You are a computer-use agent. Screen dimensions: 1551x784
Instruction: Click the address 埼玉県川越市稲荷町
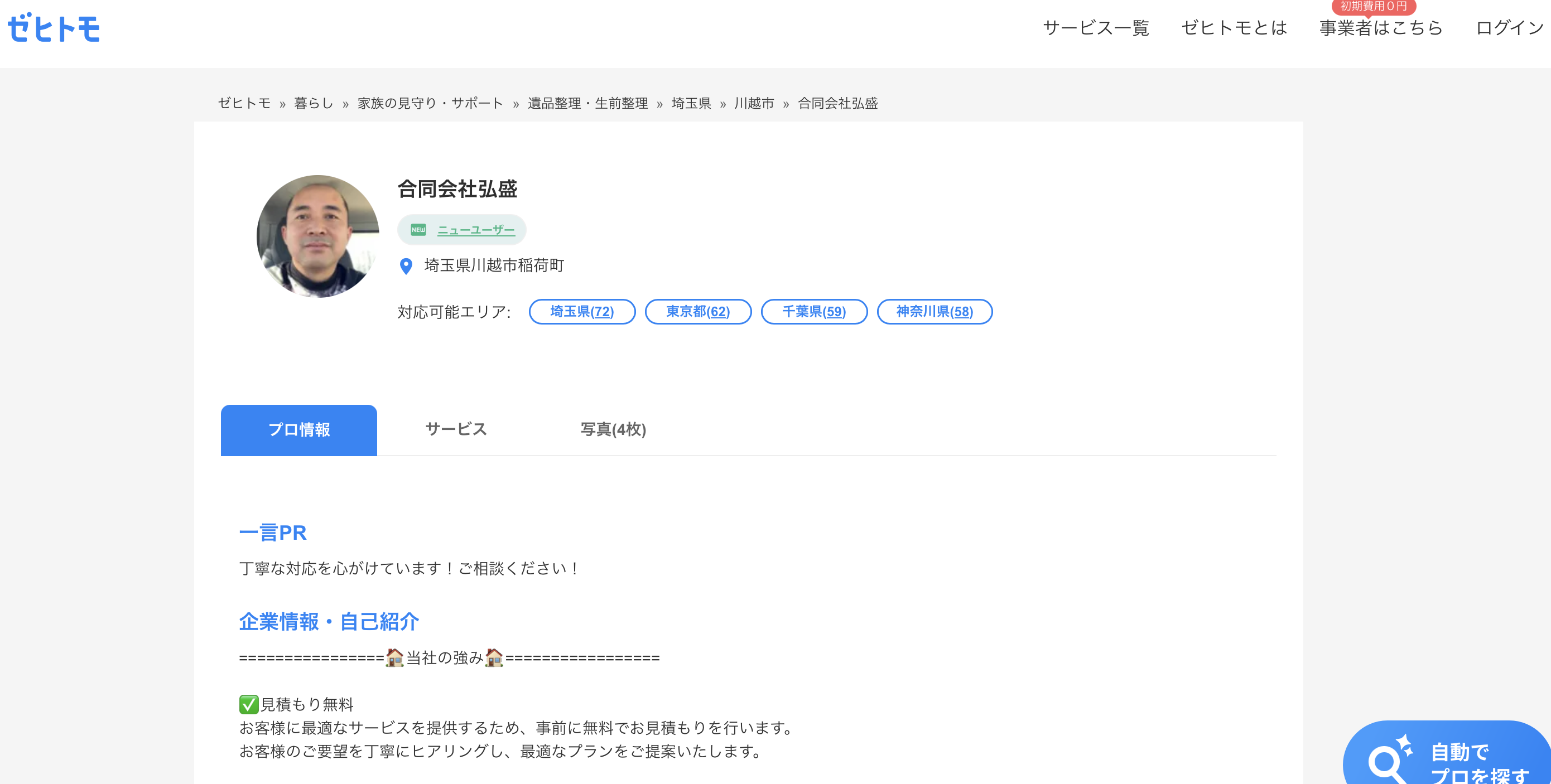(494, 265)
